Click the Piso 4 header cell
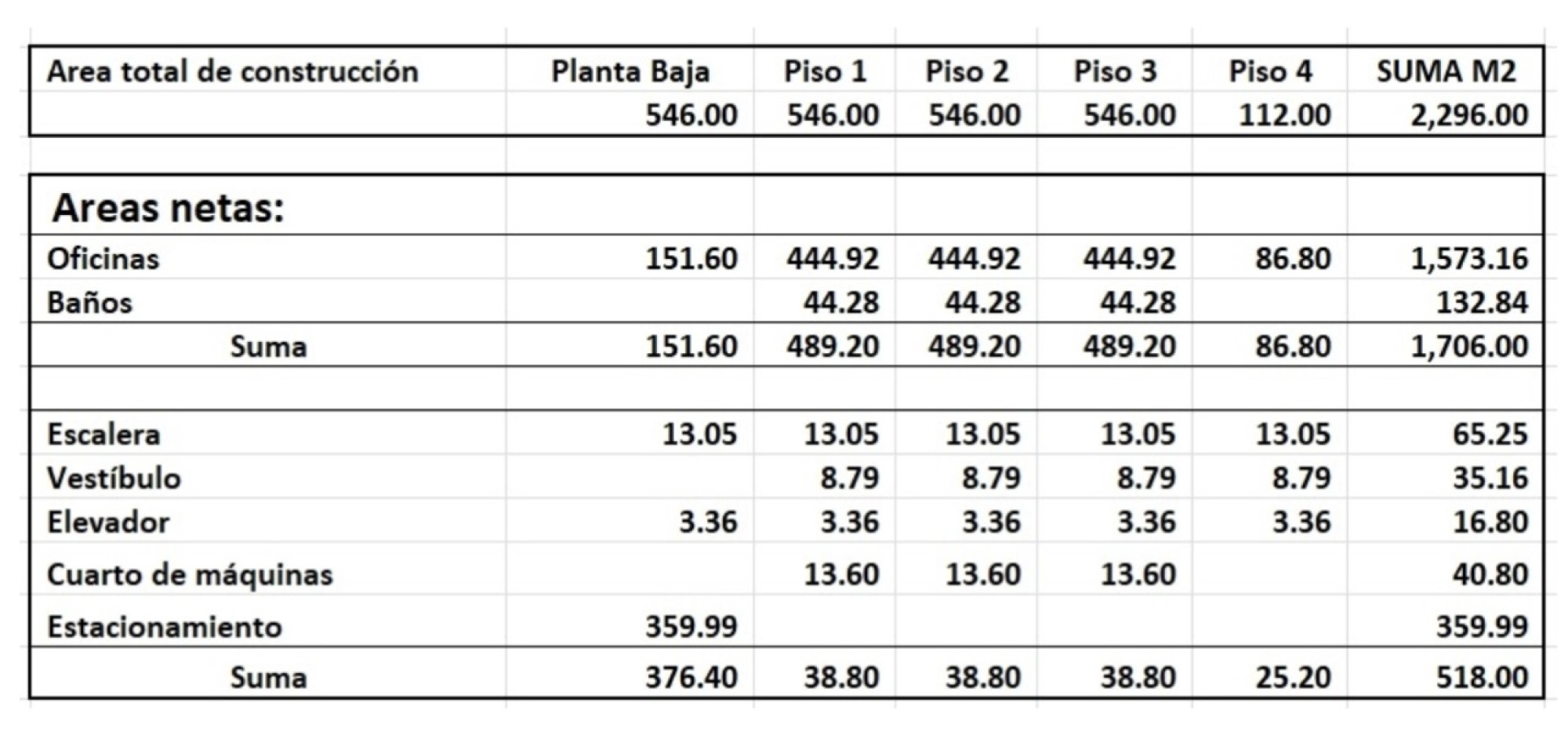 tap(1270, 71)
